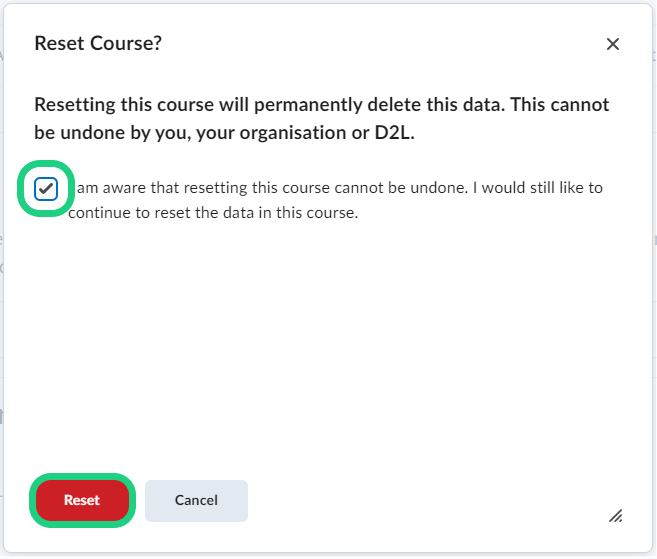Dismiss the dialog using the X icon
The image size is (657, 559).
[613, 44]
